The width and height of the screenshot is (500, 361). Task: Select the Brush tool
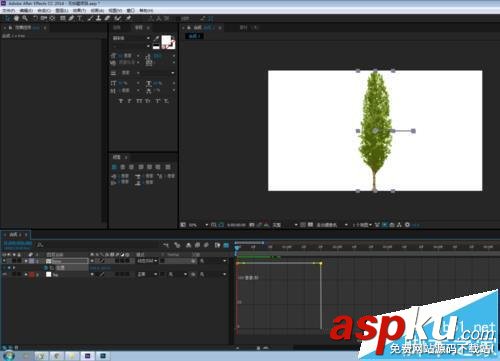[x=90, y=18]
